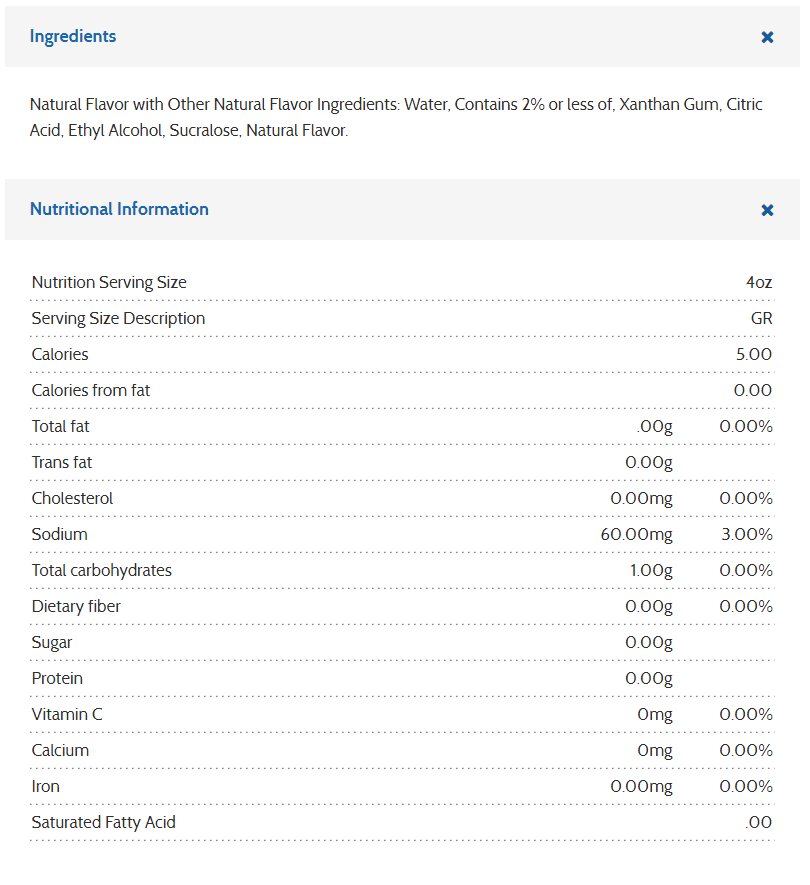Click the Total fat row label
Image resolution: width=810 pixels, height=885 pixels.
click(61, 426)
